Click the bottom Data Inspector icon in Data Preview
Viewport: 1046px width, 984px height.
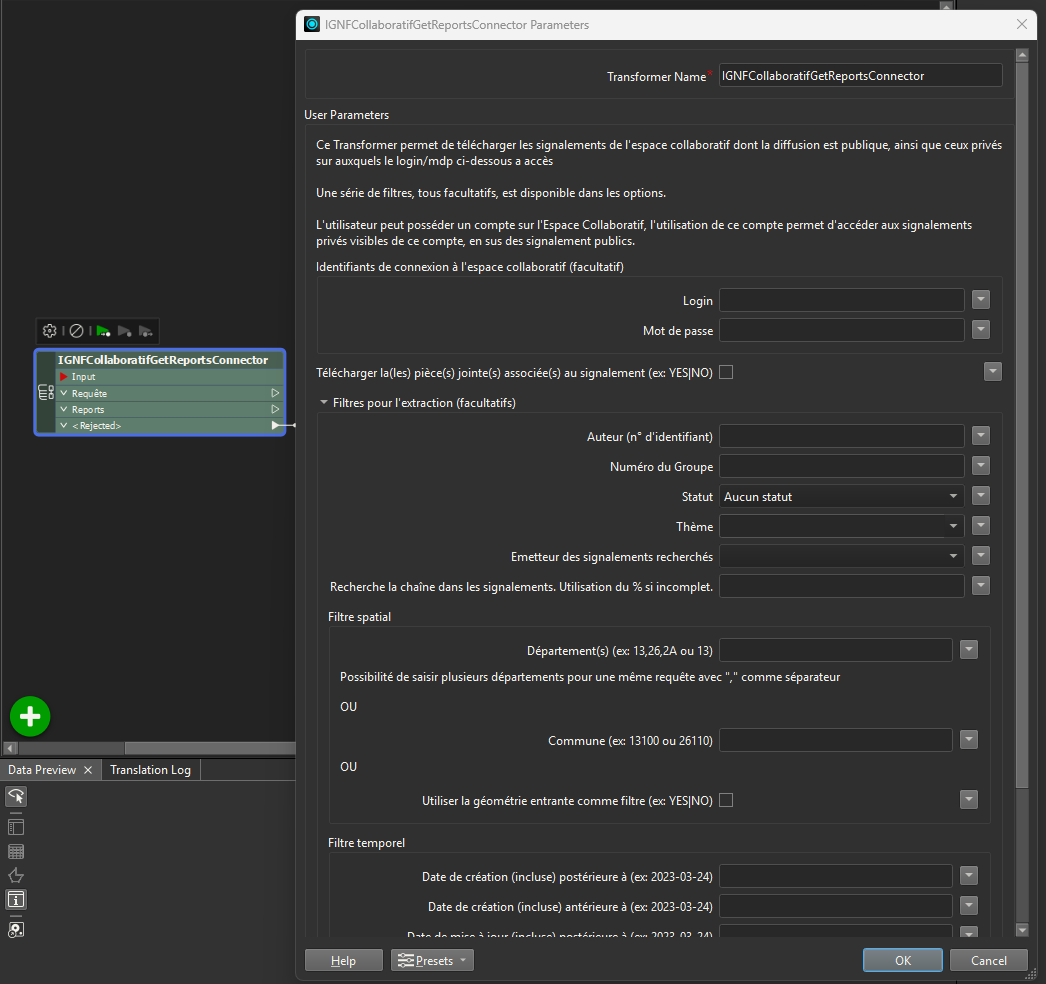[16, 929]
